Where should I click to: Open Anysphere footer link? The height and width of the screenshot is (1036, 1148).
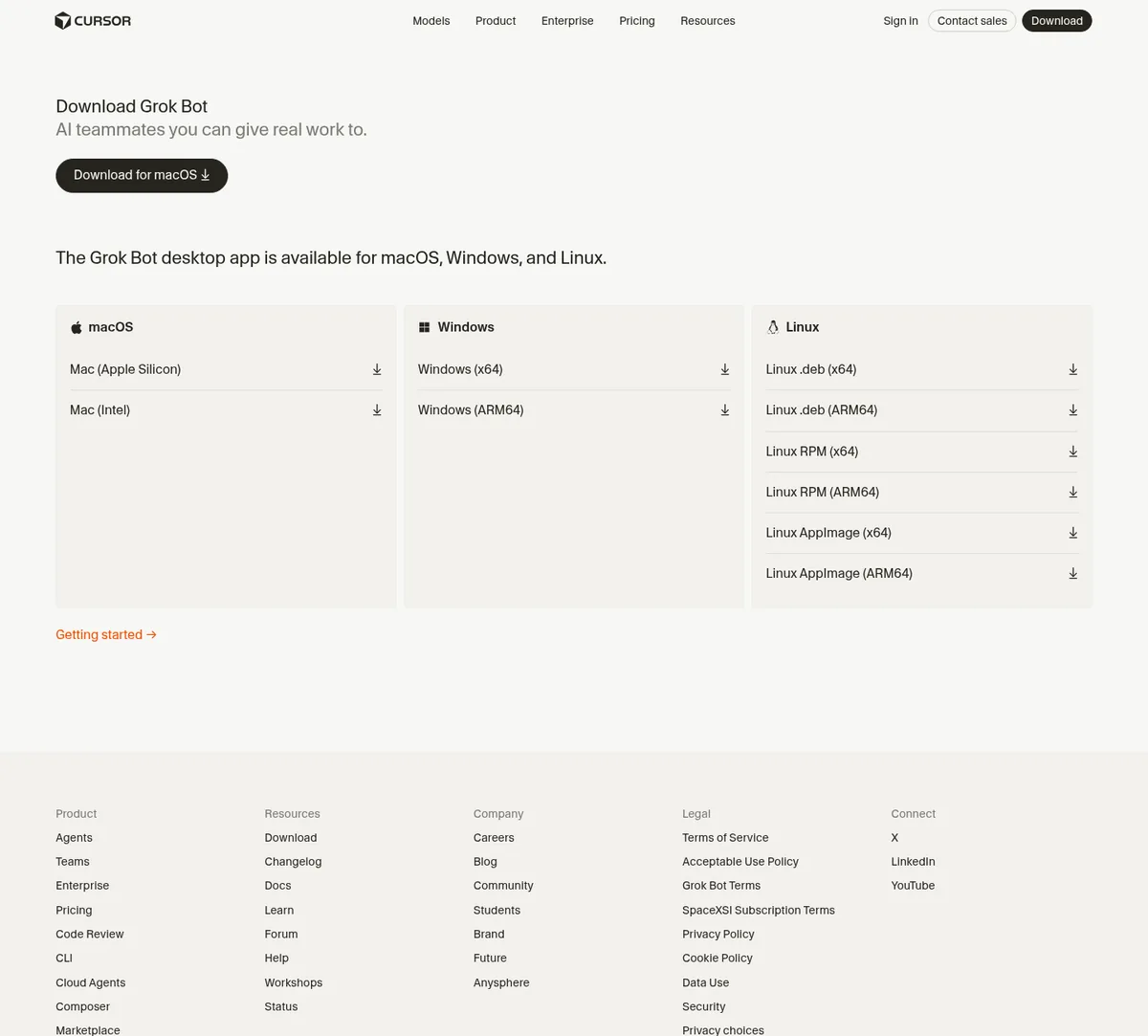(501, 983)
